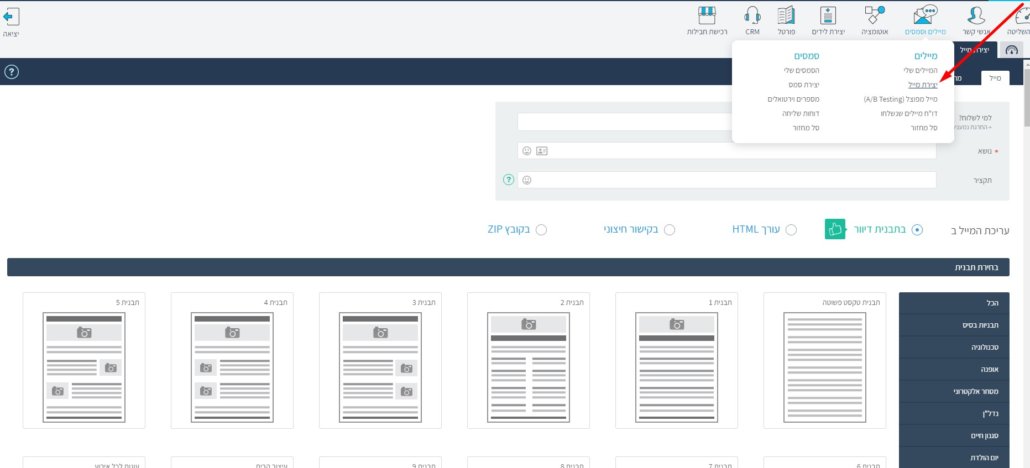This screenshot has width=1030, height=468.
Task: Select the נדל"ן template category
Action: [x=954, y=413]
